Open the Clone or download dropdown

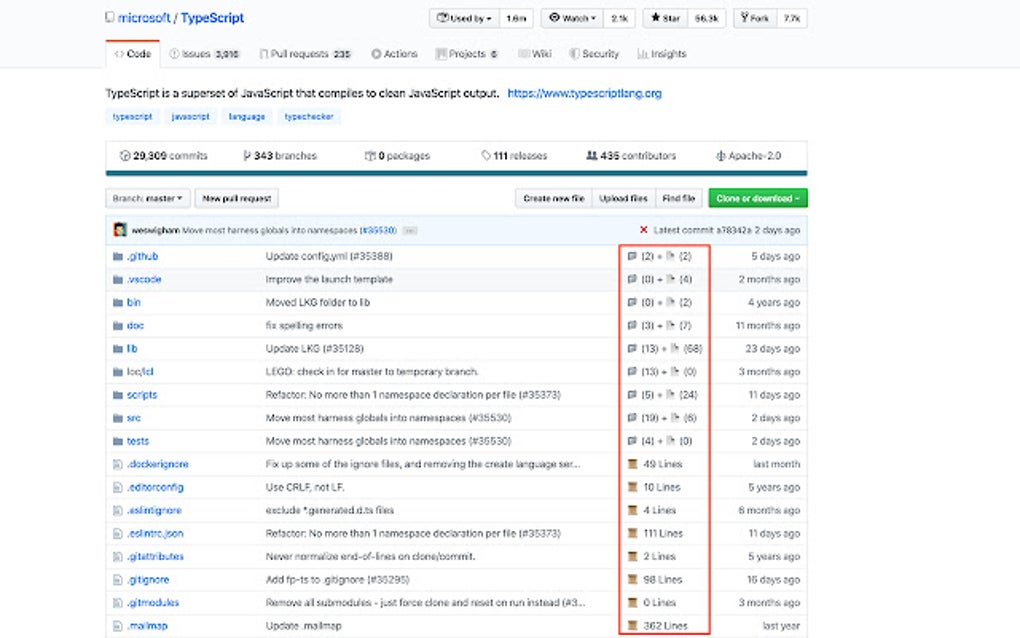point(758,198)
